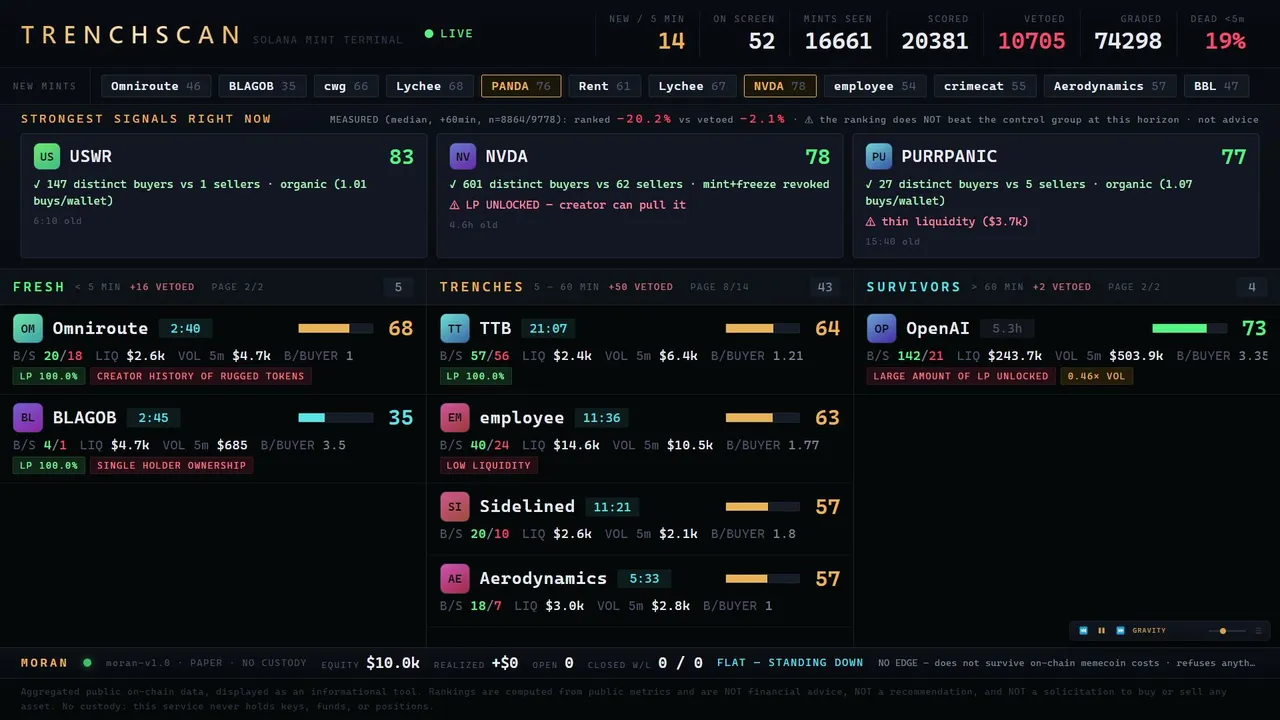
Task: Click the Aerodynamics token name in Trenches
Action: click(x=543, y=578)
